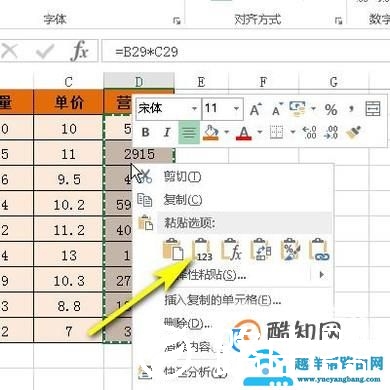Image resolution: width=390 pixels, height=390 pixels.
Task: Open 对齐方式 group dialog launcher
Action: point(339,21)
